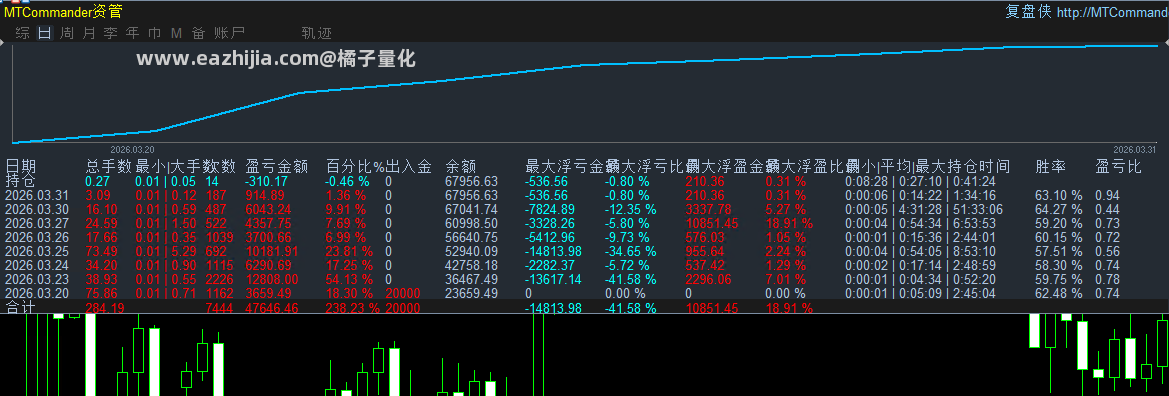Click the 总手数 column header

point(109,166)
